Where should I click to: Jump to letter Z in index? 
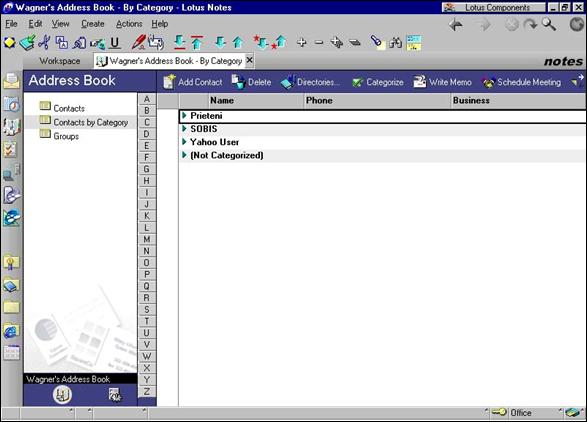(147, 392)
